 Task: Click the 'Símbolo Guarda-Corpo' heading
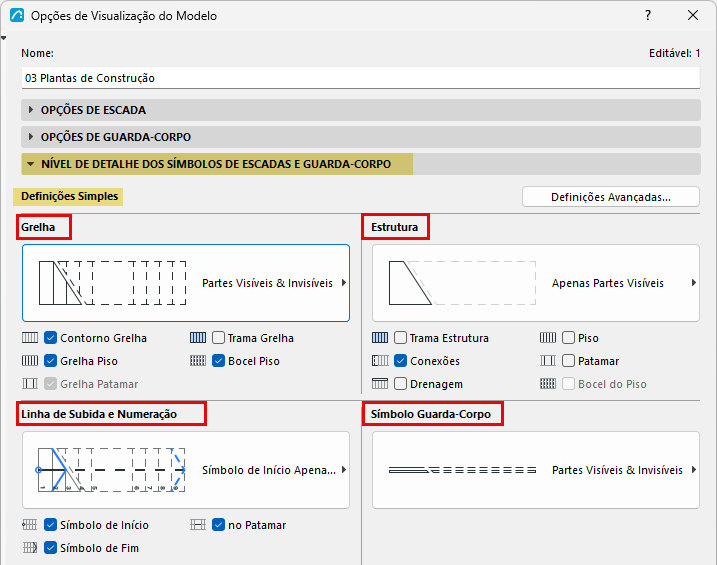[x=431, y=414]
